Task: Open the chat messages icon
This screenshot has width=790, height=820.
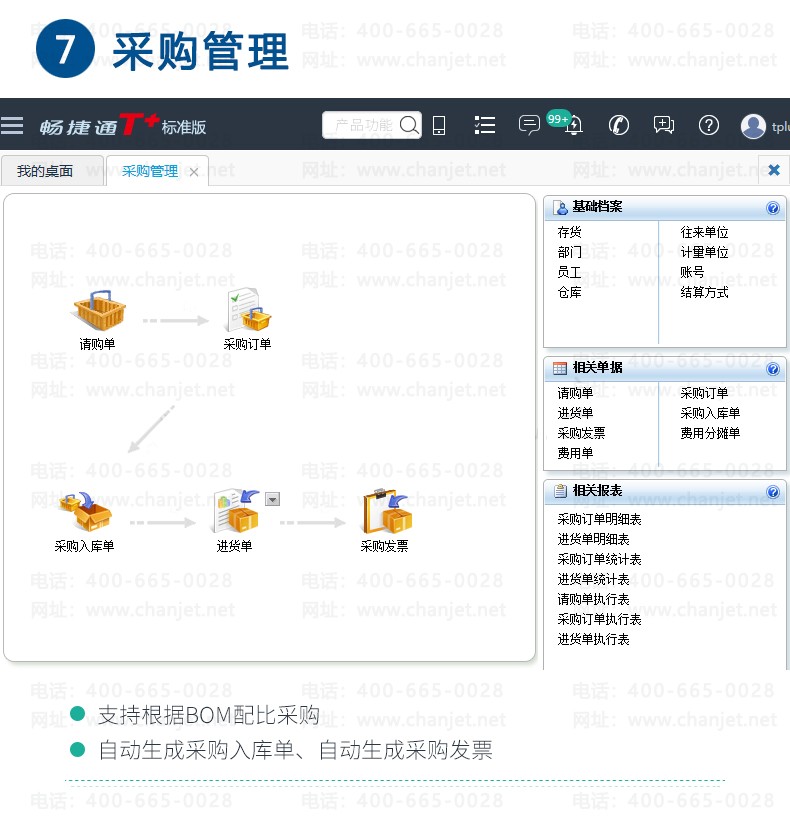Action: point(529,125)
